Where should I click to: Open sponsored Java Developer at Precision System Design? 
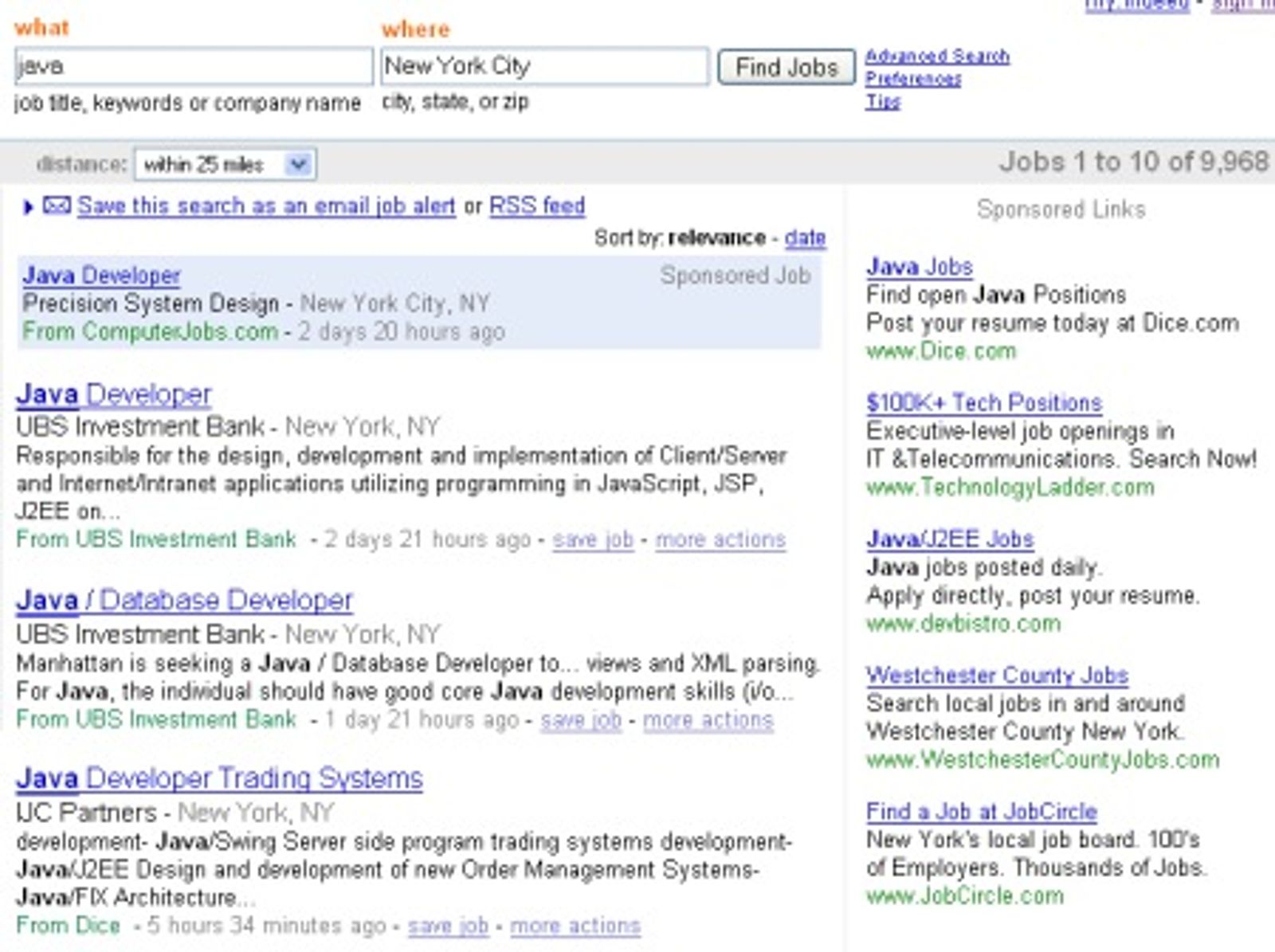(101, 276)
